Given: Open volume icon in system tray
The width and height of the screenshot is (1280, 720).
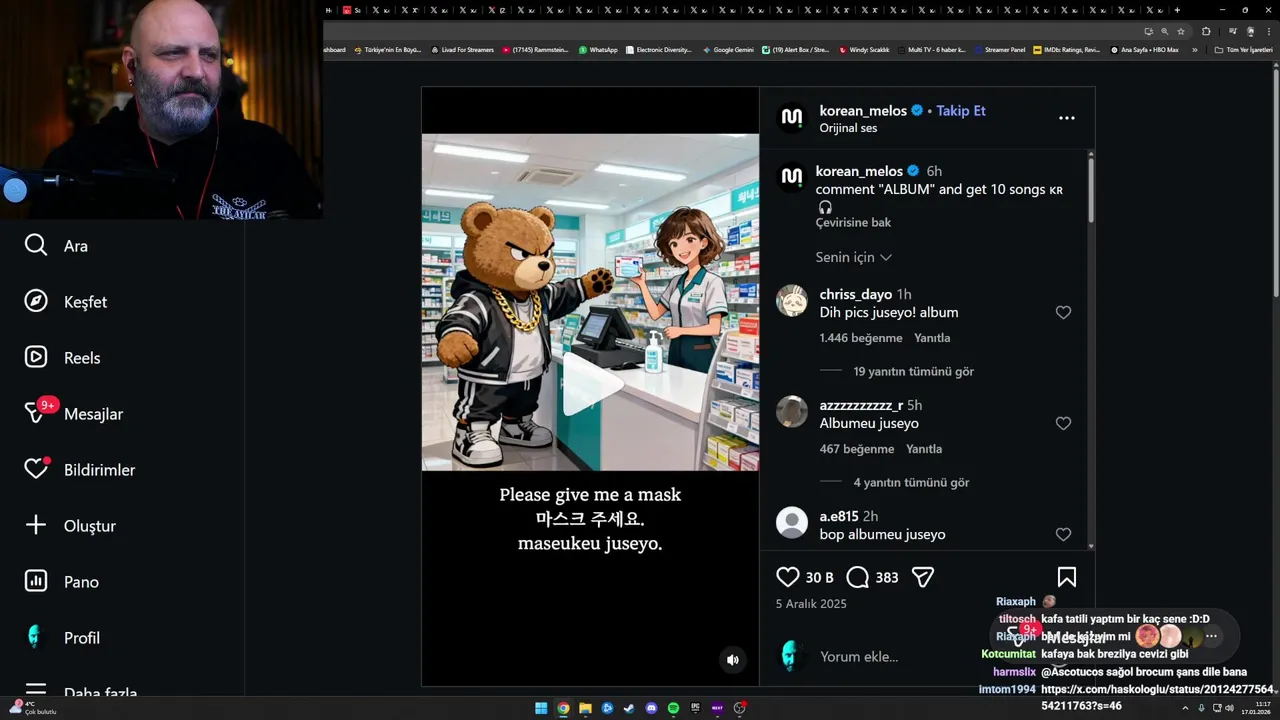Looking at the screenshot, I should coord(1228,708).
